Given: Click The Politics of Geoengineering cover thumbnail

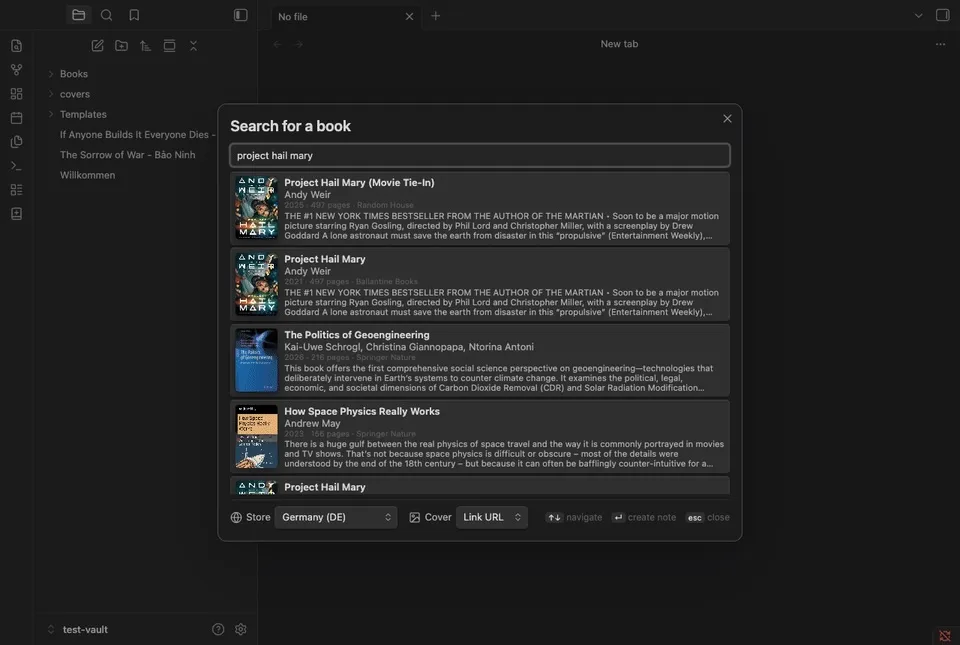Looking at the screenshot, I should [256, 360].
